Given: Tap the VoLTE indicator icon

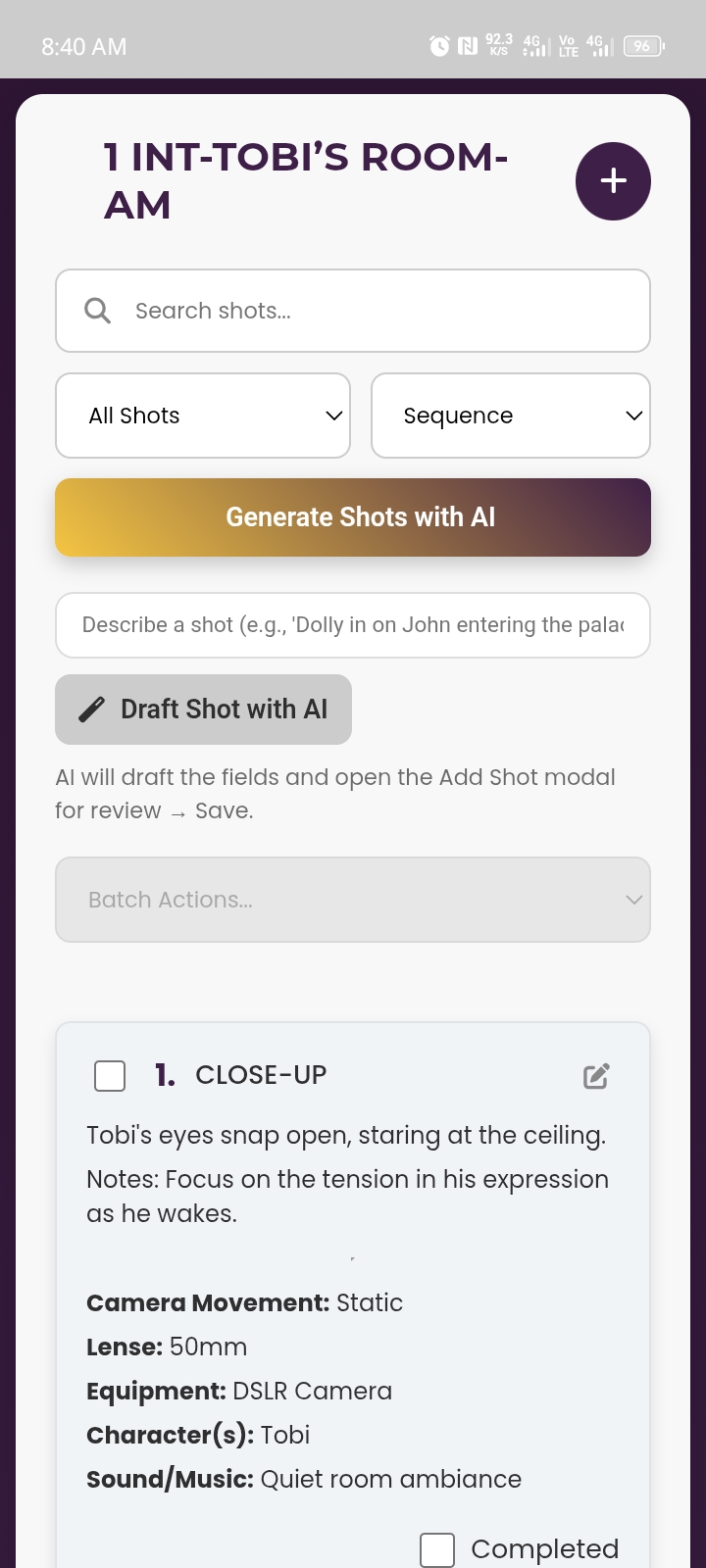Looking at the screenshot, I should [x=569, y=45].
